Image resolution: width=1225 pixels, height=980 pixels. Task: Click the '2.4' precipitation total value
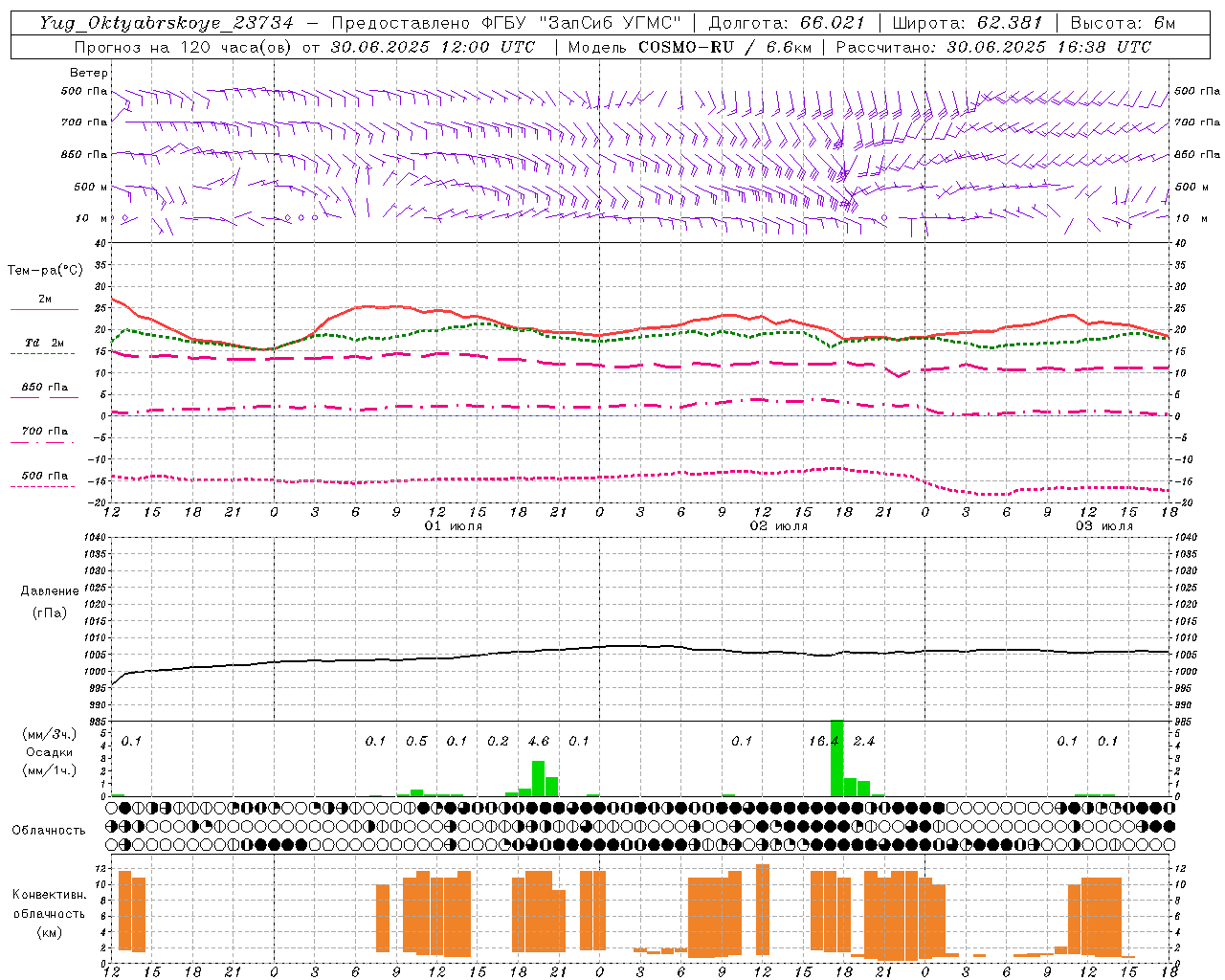[864, 741]
